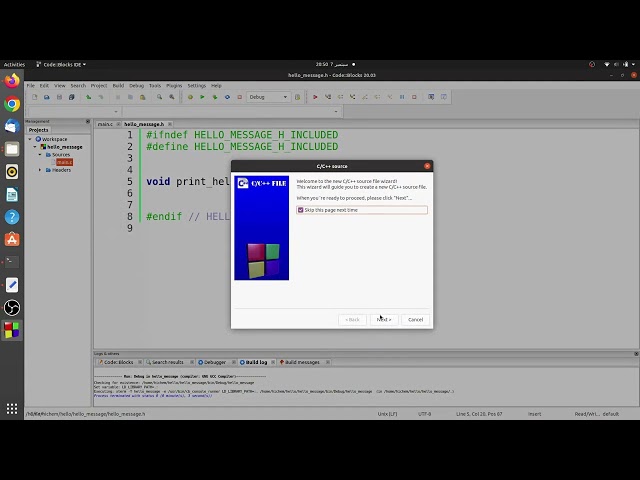Open the Ubuntu system status menu arrow
Screen dimensions: 640x480
coord(633,64)
